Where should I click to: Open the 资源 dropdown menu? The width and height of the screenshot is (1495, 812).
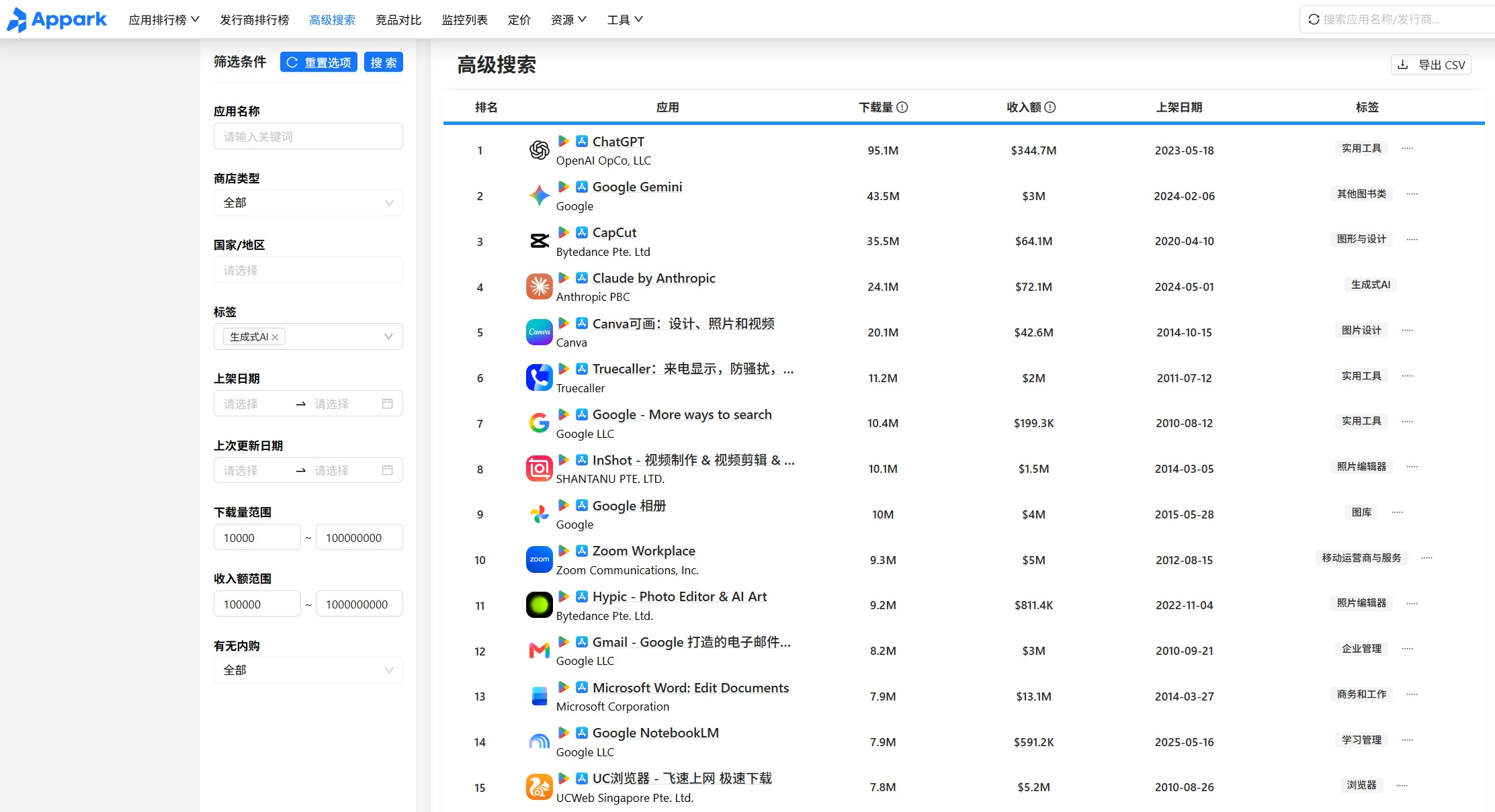[x=568, y=19]
